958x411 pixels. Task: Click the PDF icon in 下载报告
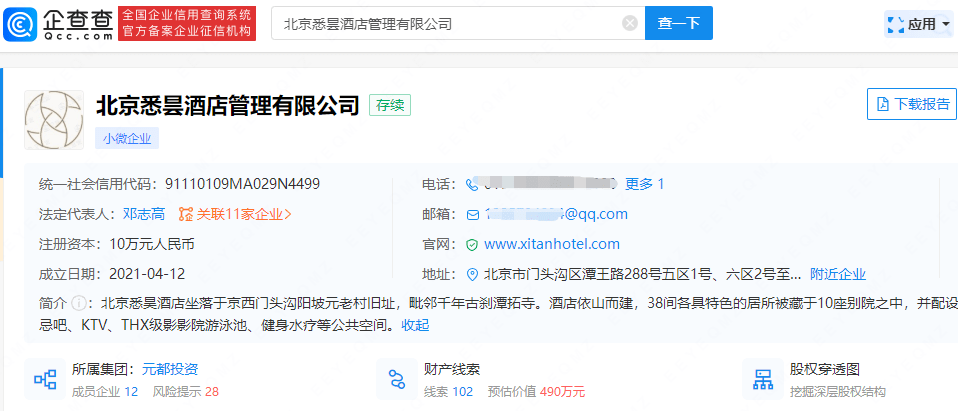click(x=882, y=104)
